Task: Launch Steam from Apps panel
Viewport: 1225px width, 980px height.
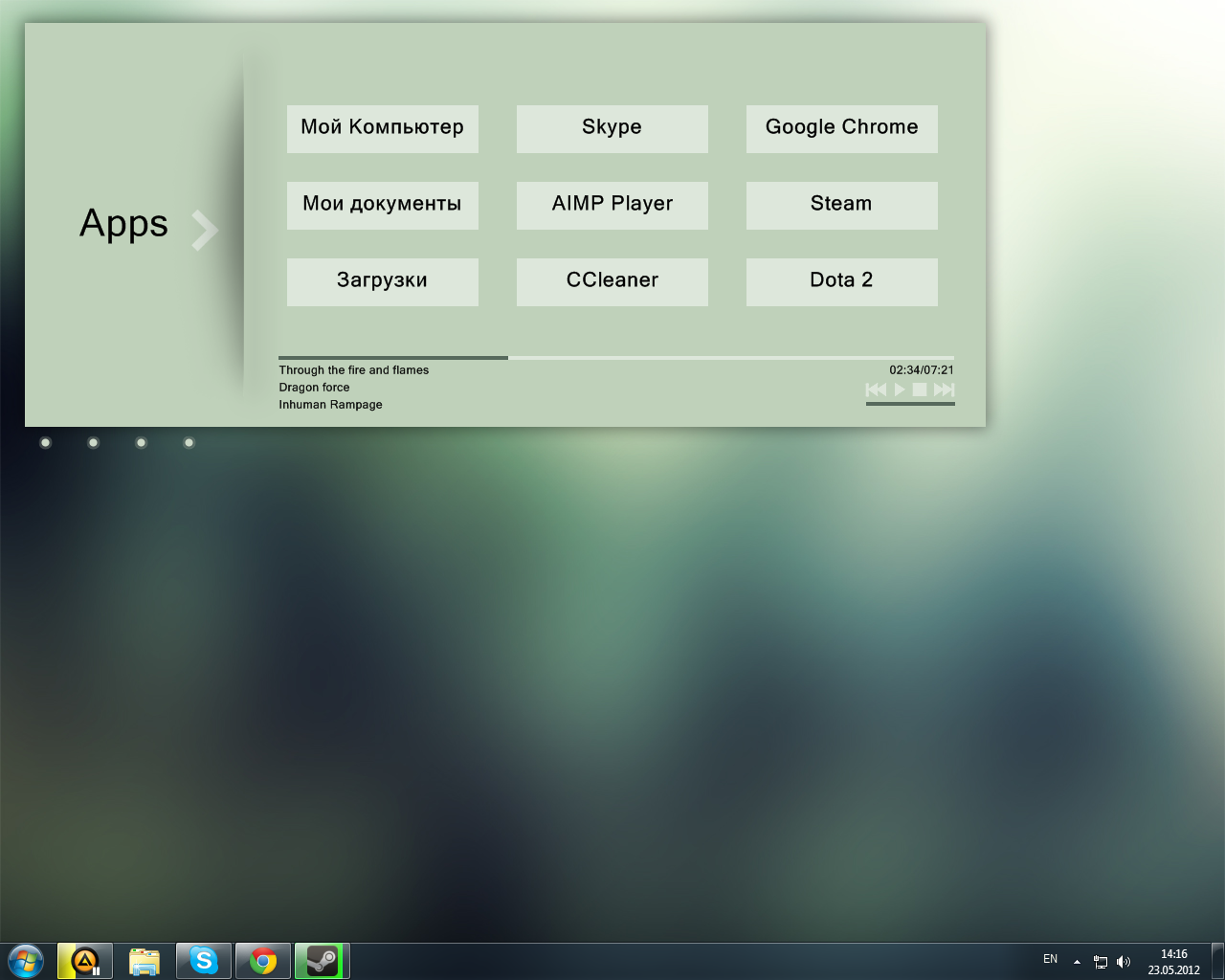Action: pyautogui.click(x=842, y=206)
